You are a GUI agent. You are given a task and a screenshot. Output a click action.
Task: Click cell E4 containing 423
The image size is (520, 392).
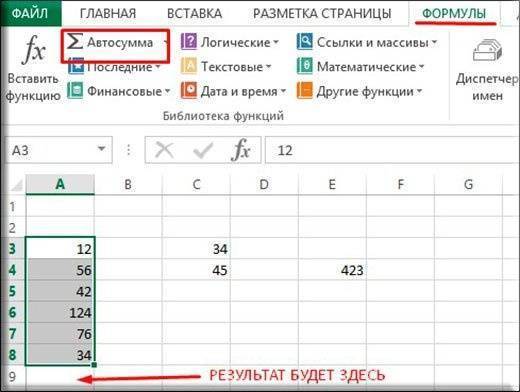coord(332,270)
